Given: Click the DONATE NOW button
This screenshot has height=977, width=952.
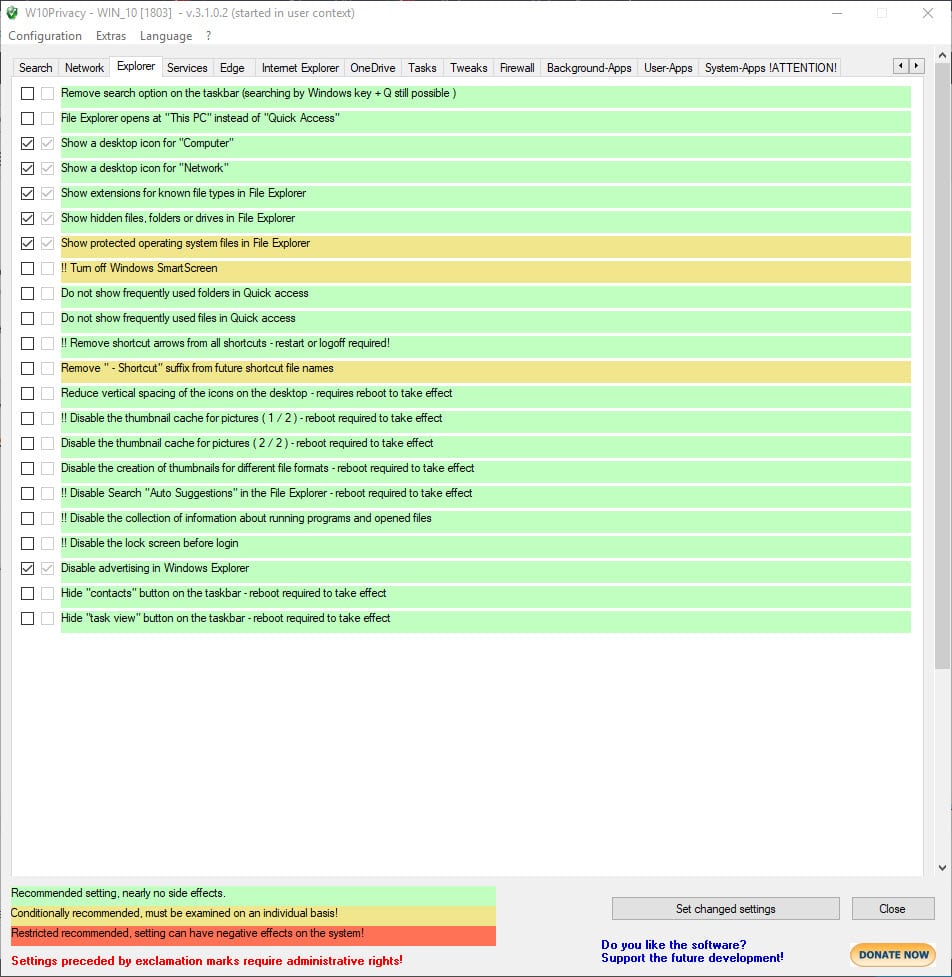Looking at the screenshot, I should coord(893,954).
